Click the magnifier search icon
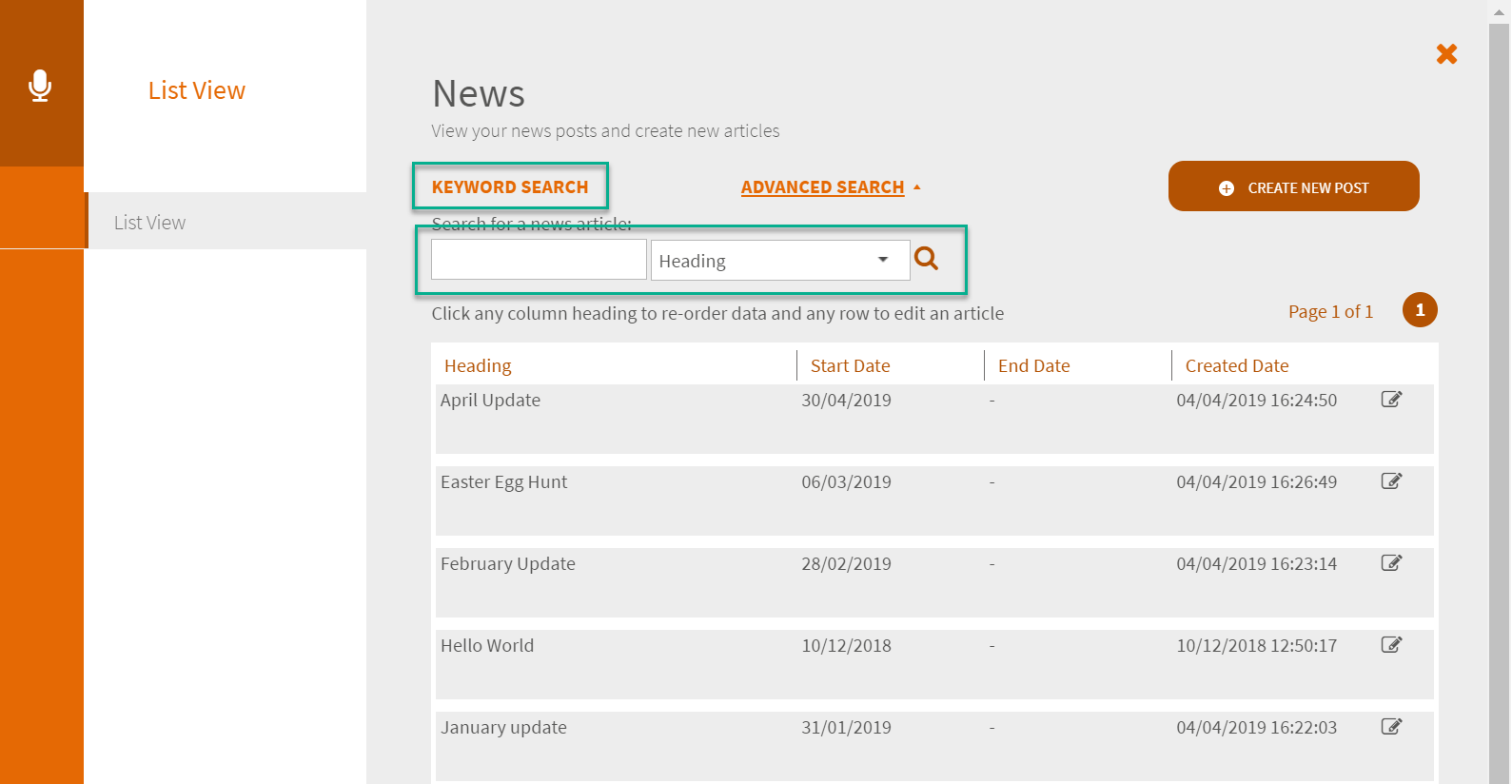 point(926,258)
